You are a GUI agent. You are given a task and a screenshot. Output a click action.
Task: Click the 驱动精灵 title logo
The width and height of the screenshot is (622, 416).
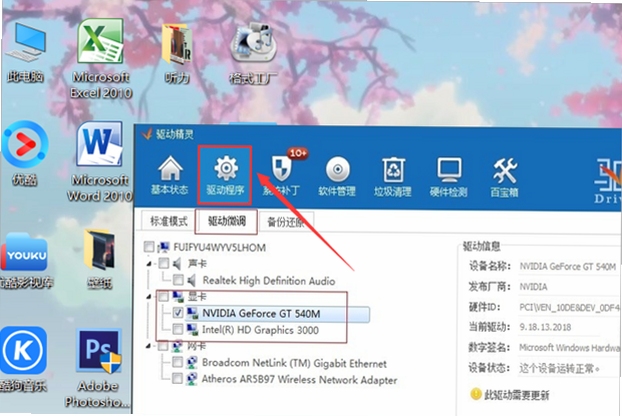coord(147,134)
